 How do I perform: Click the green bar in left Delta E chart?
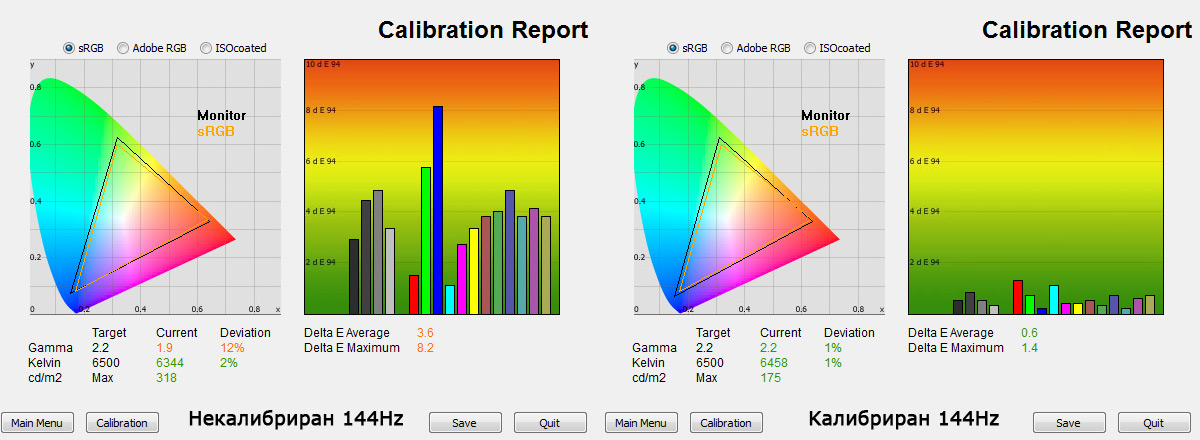point(425,240)
